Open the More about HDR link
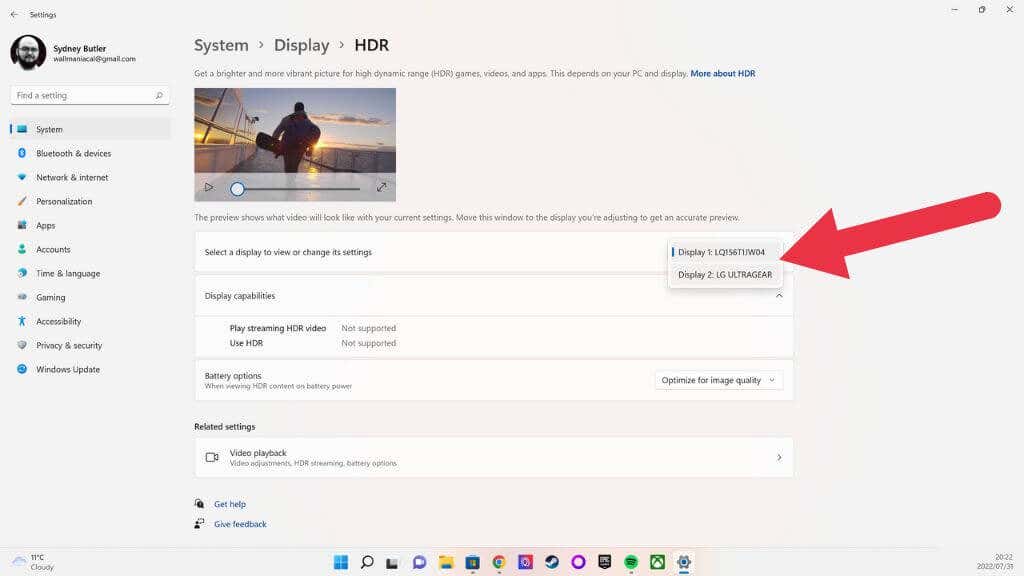Image resolution: width=1024 pixels, height=576 pixels. click(x=723, y=73)
